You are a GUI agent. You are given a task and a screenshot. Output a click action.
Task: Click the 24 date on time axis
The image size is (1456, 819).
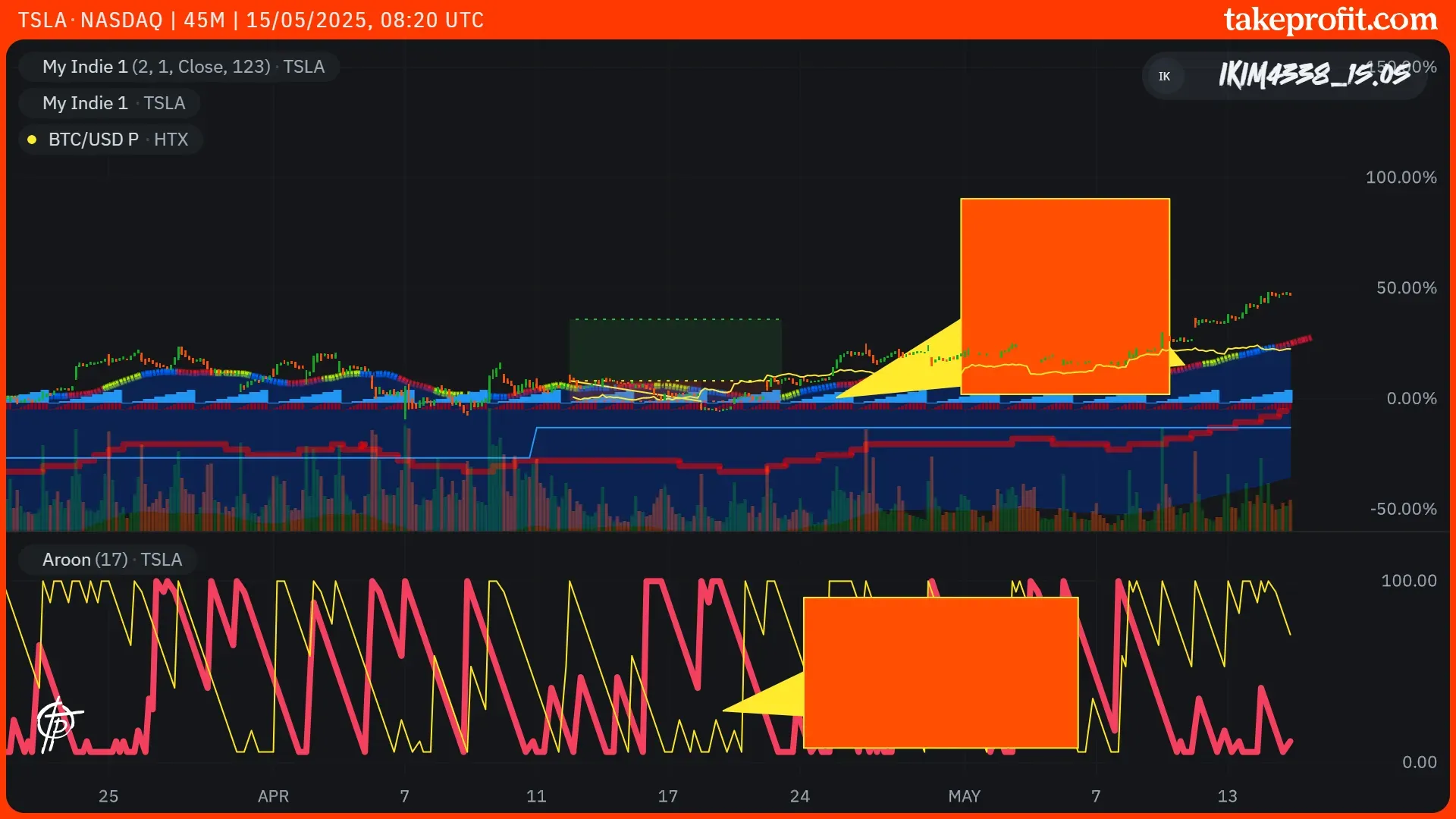[x=799, y=796]
